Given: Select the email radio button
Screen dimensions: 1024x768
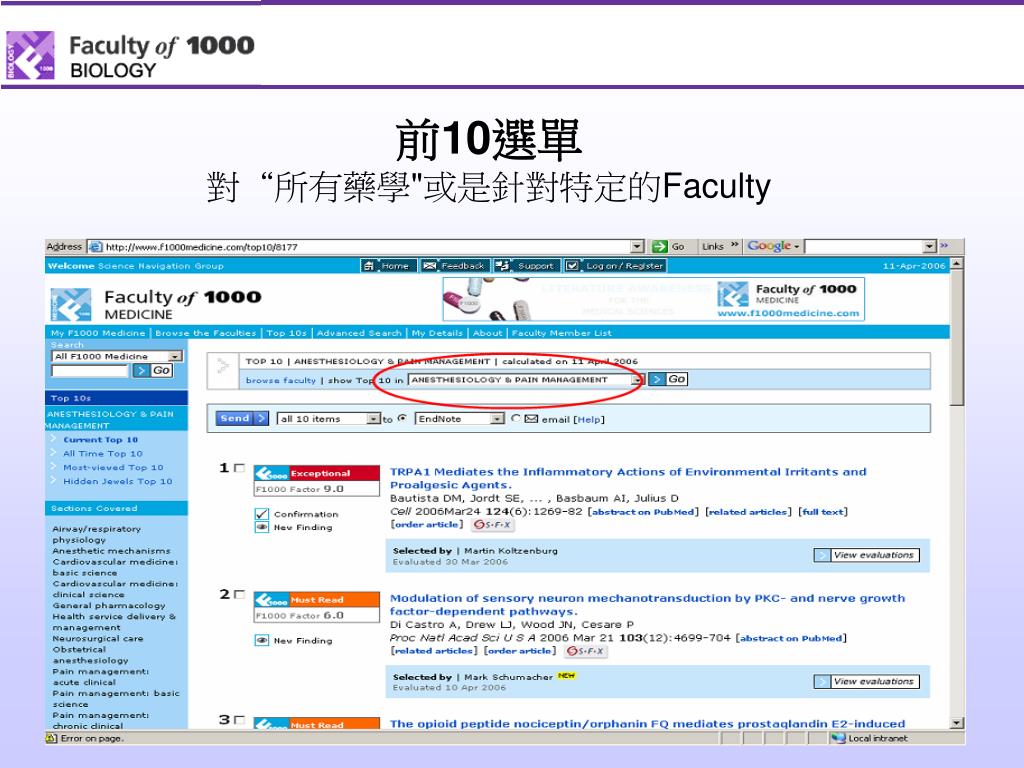Looking at the screenshot, I should pos(516,419).
